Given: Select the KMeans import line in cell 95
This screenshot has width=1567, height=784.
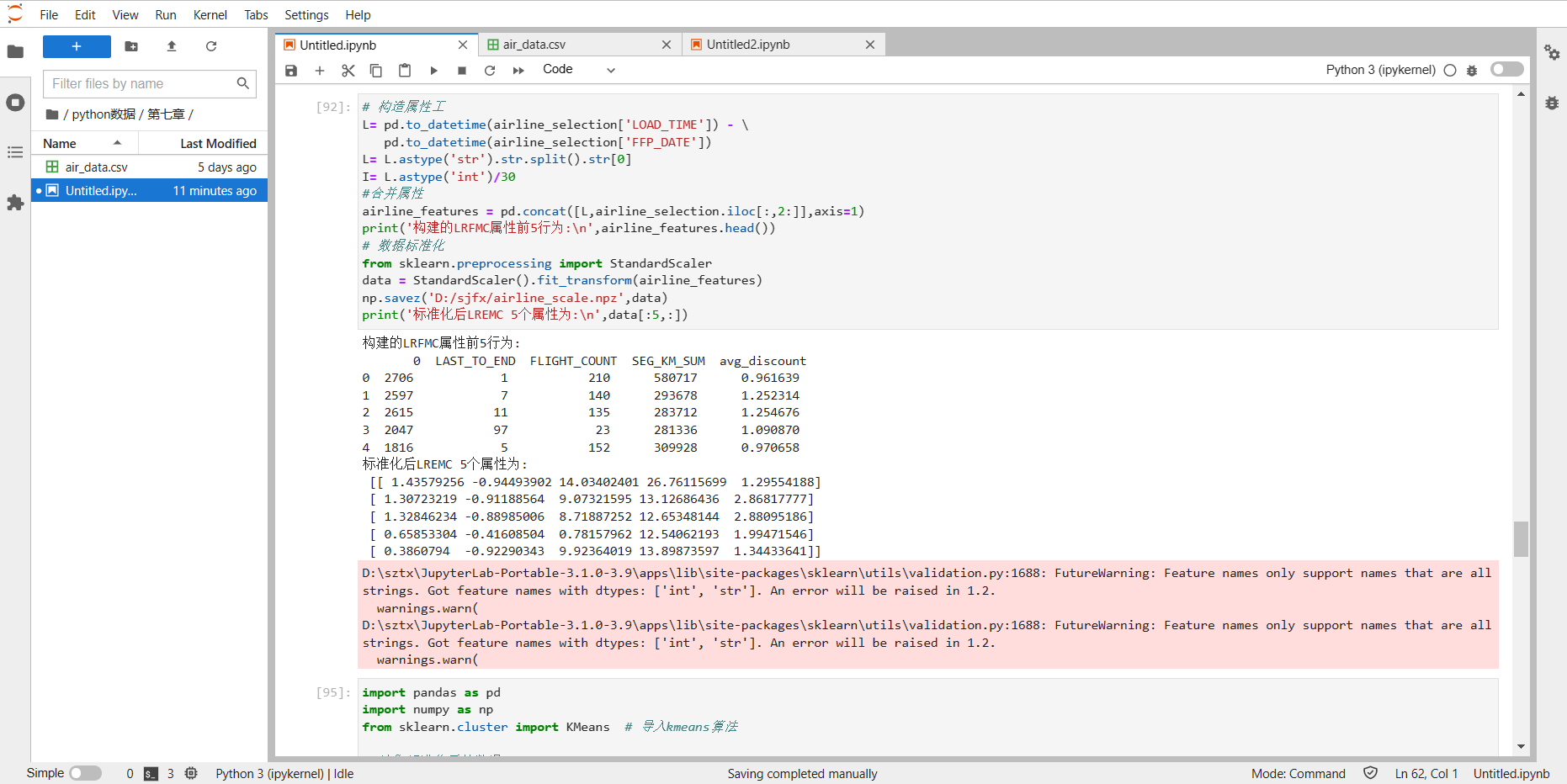Looking at the screenshot, I should coord(550,727).
